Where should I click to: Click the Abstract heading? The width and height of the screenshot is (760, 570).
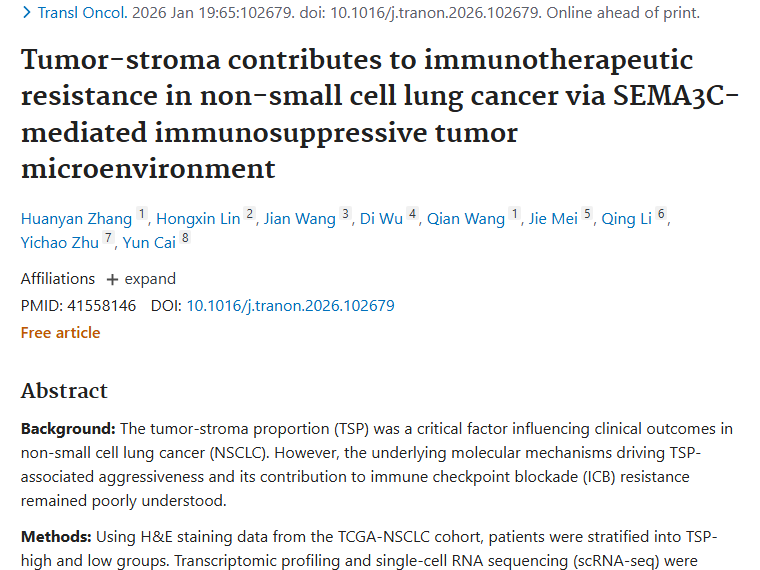point(64,391)
